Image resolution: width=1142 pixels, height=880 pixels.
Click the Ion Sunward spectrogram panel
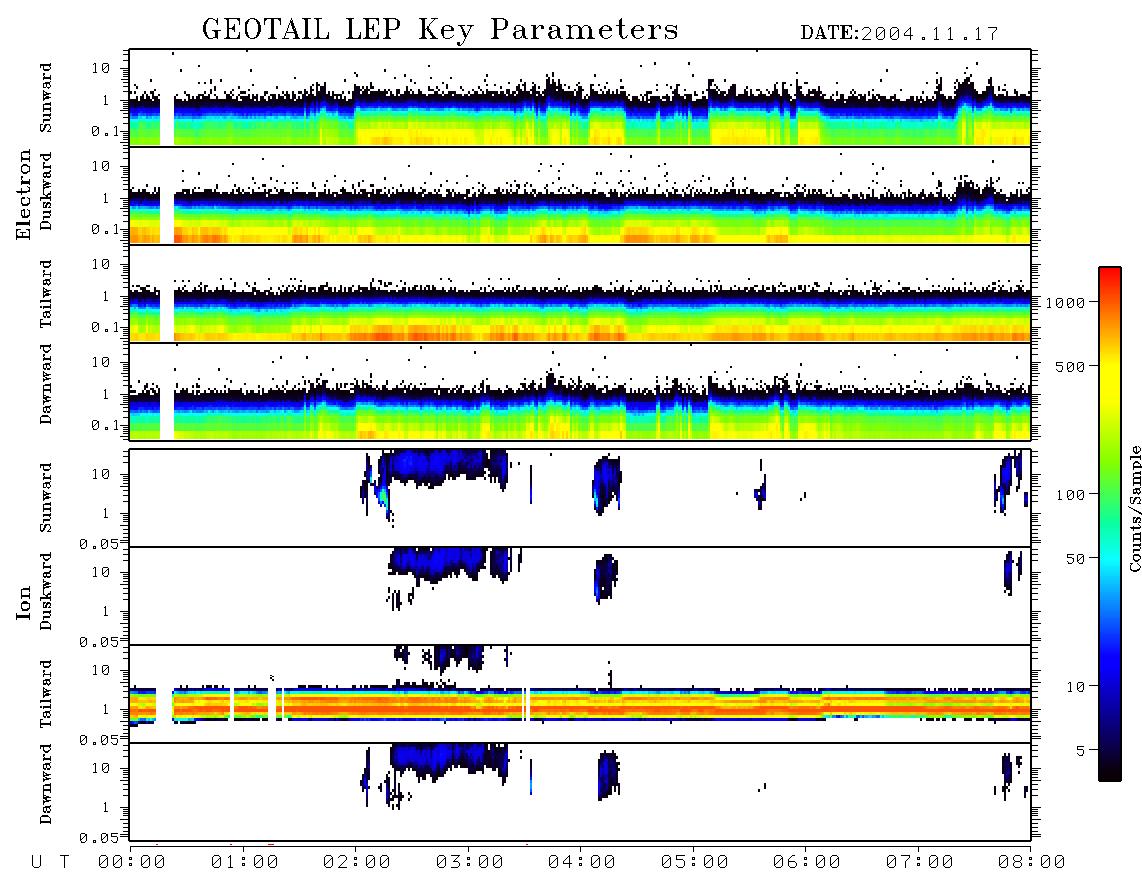580,498
